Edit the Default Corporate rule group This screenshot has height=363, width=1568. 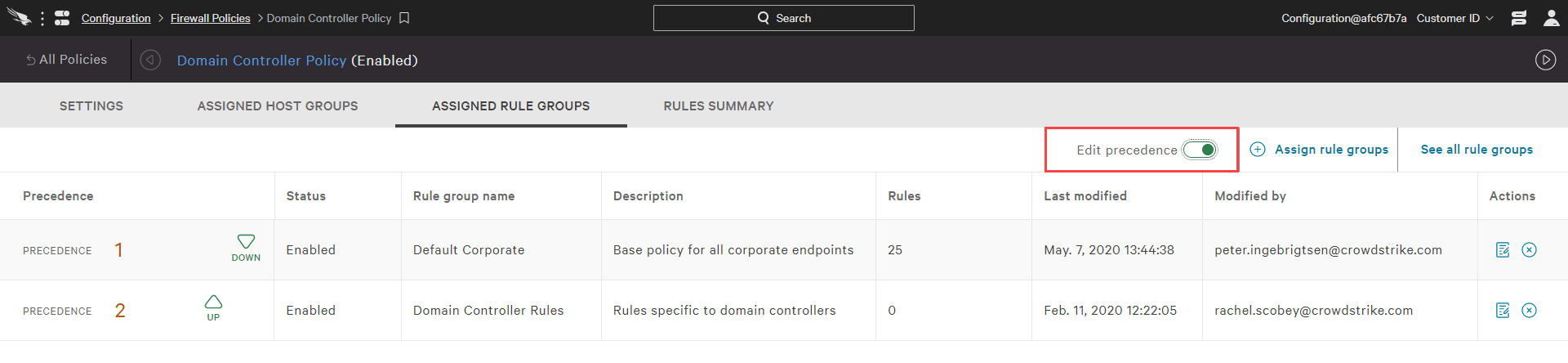(x=1503, y=249)
